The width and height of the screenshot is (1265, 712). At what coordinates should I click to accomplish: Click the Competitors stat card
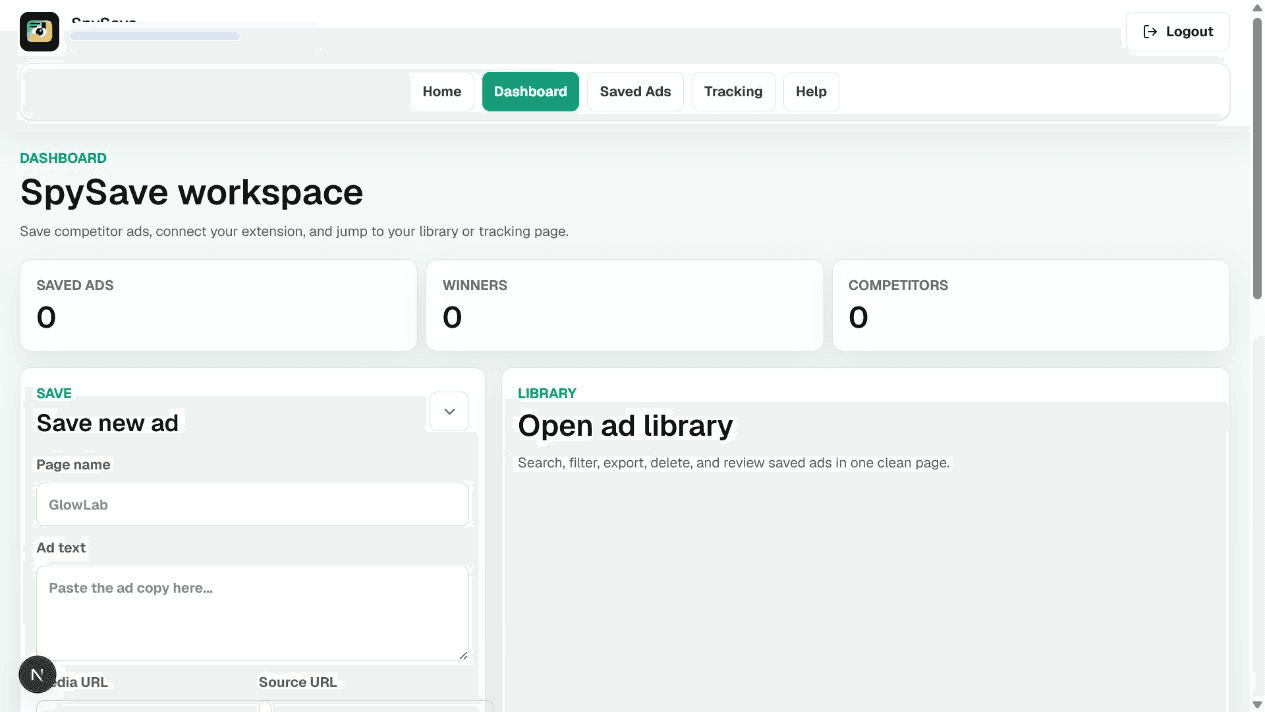pyautogui.click(x=1030, y=306)
